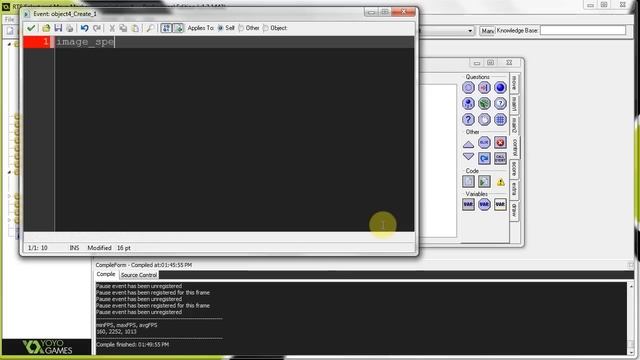Open the Compile output tab
Screen dimensions: 640x360
click(x=106, y=274)
